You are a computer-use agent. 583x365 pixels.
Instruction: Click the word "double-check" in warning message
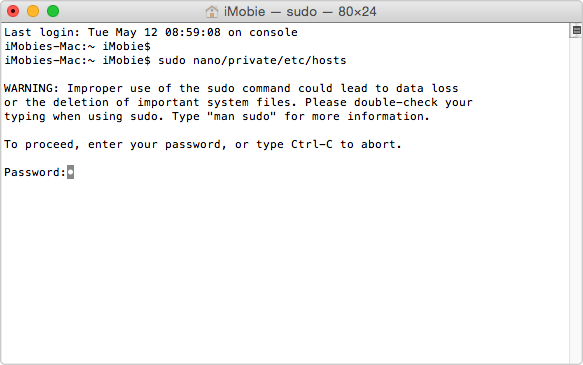coord(396,102)
